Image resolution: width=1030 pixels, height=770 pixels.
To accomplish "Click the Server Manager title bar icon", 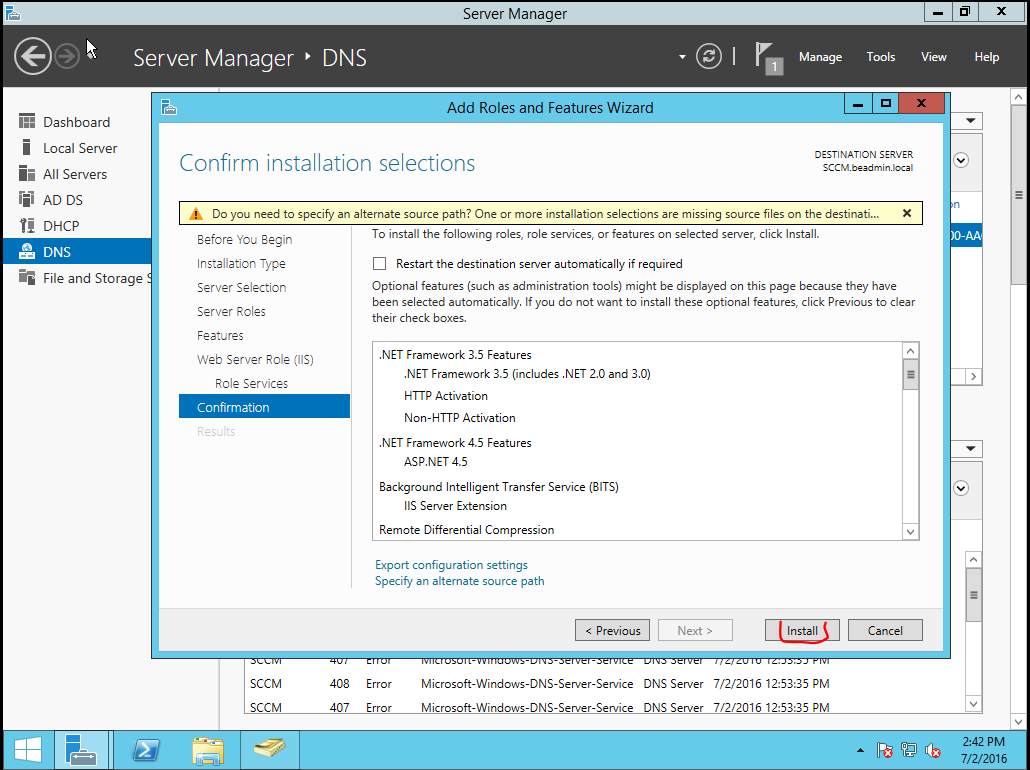I will [12, 12].
